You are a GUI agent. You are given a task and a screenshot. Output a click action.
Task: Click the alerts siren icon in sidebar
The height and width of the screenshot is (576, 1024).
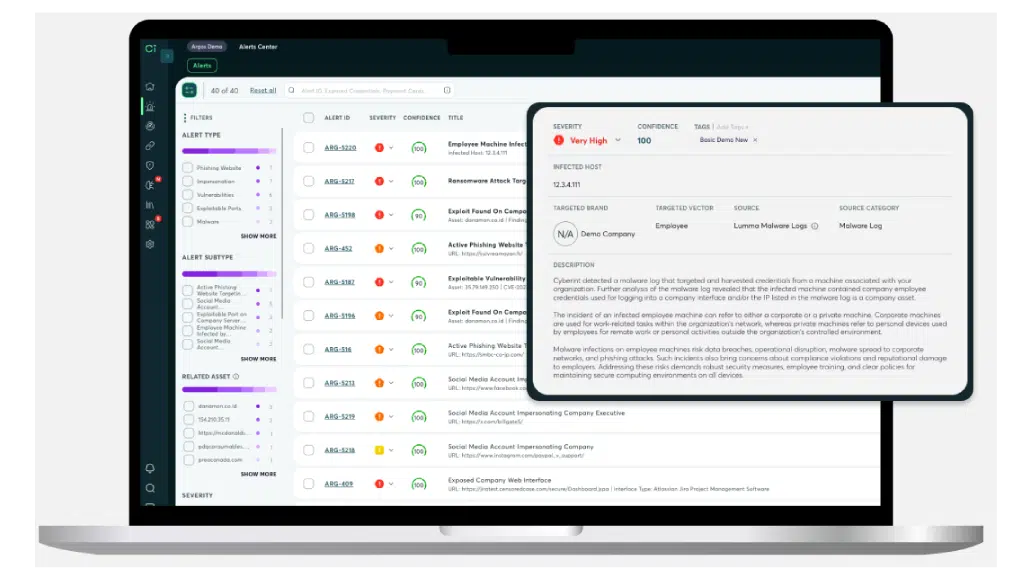click(x=150, y=107)
